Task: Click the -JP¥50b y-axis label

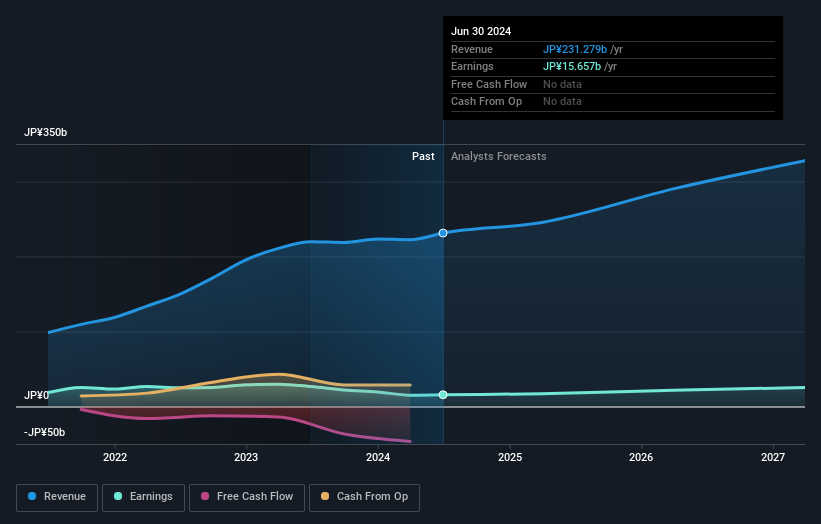Action: coord(45,432)
